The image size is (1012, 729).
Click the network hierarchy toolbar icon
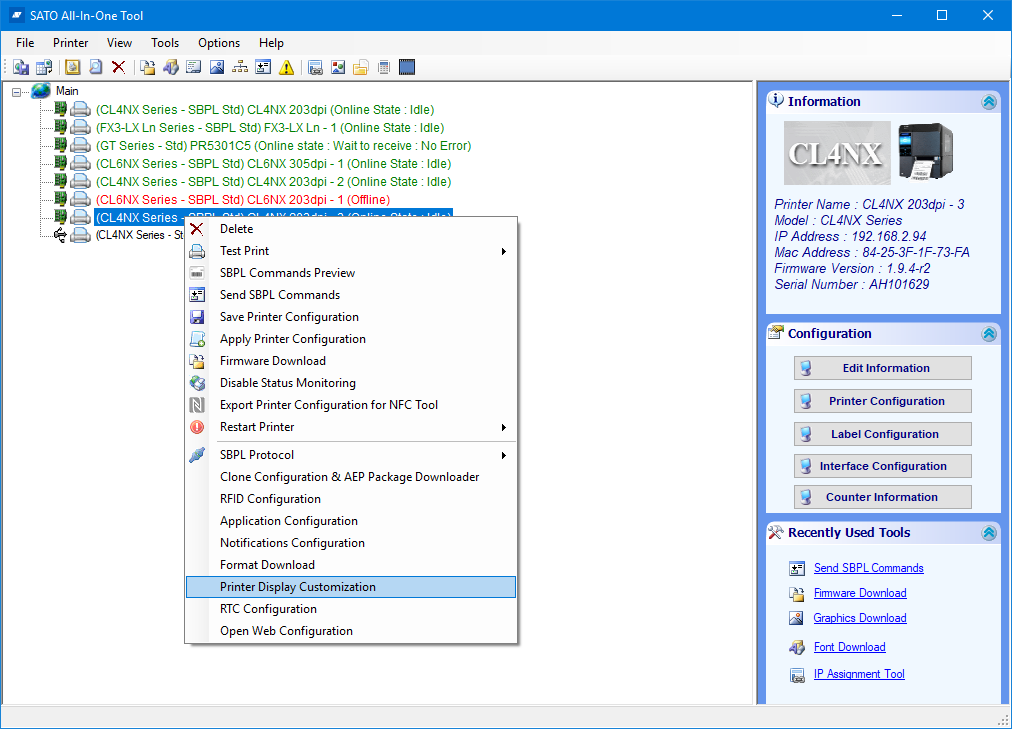point(240,67)
